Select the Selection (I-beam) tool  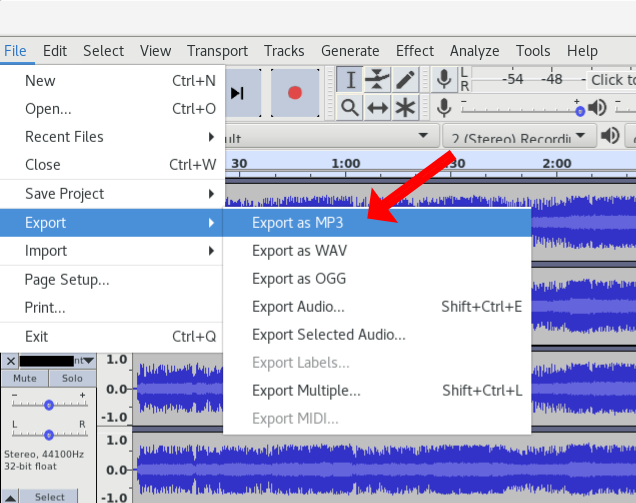(350, 80)
